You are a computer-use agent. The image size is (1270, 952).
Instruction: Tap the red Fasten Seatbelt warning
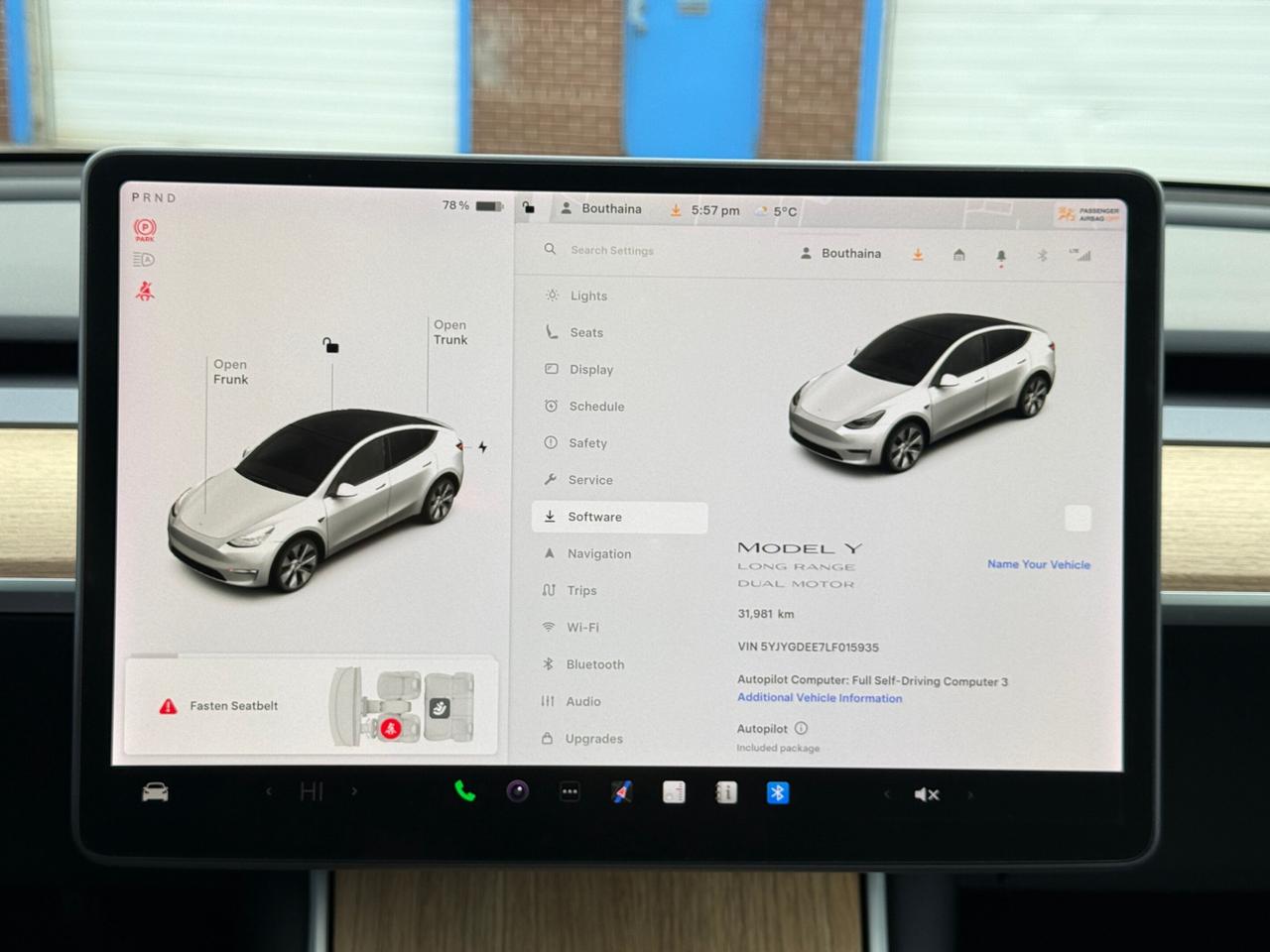233,705
